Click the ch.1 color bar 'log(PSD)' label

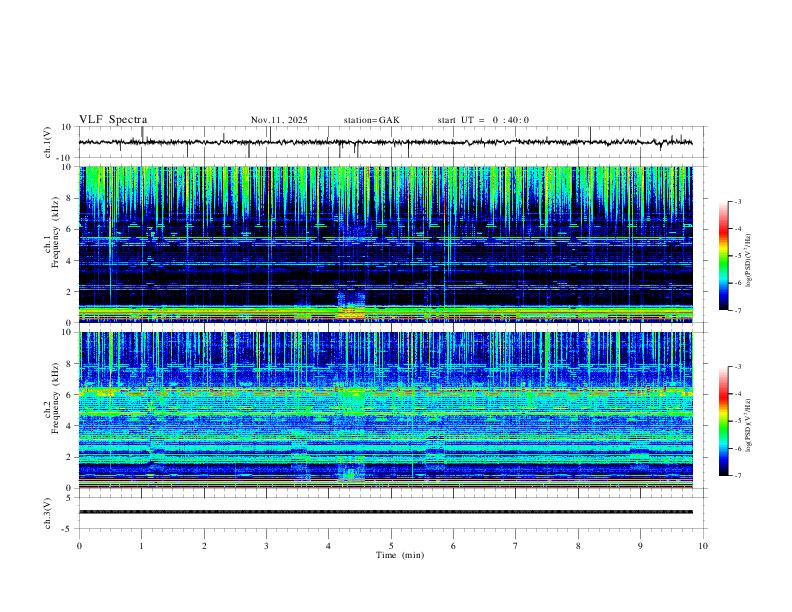(x=749, y=260)
